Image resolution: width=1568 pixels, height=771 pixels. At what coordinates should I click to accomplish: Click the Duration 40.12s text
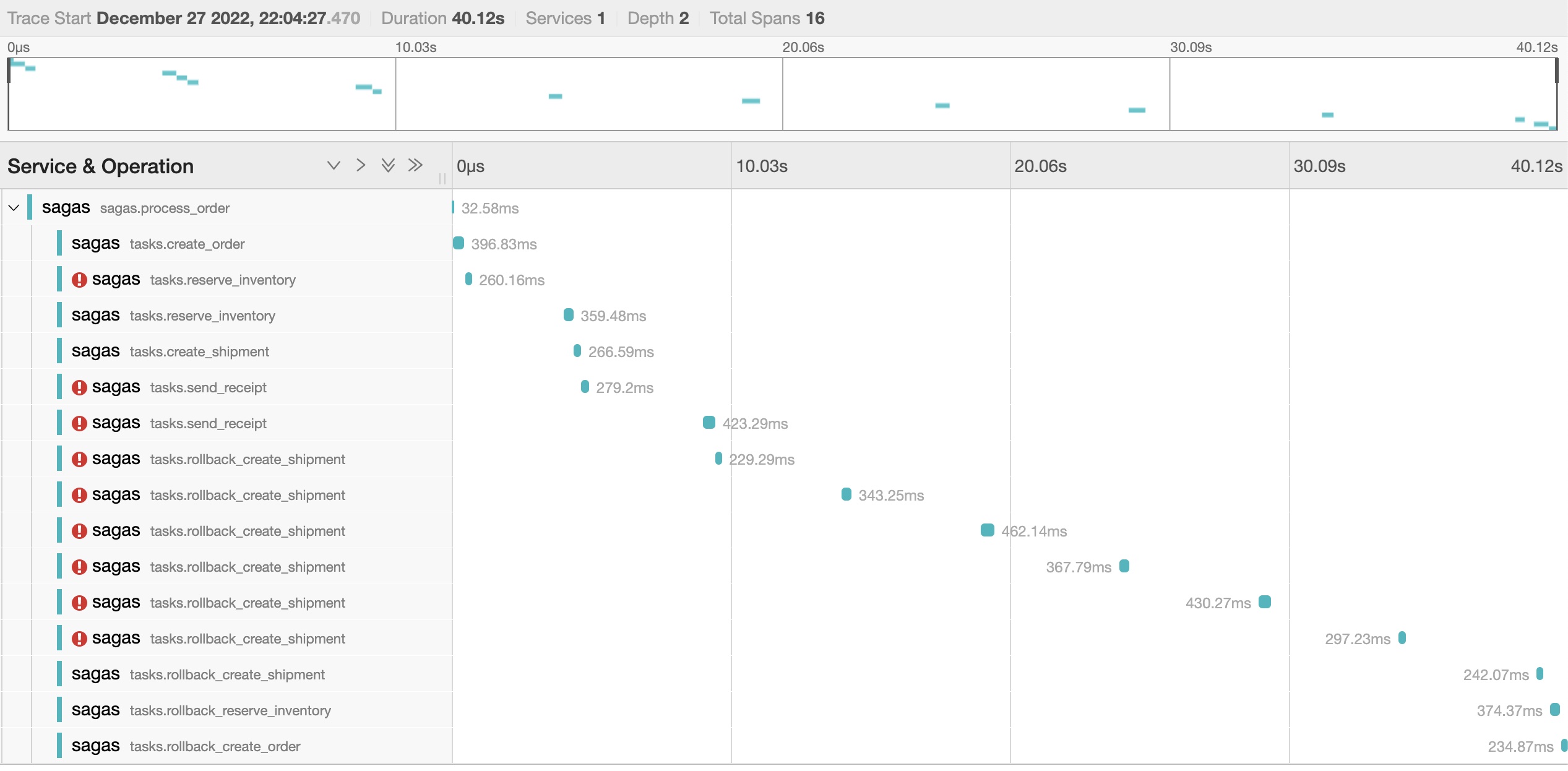pyautogui.click(x=443, y=18)
